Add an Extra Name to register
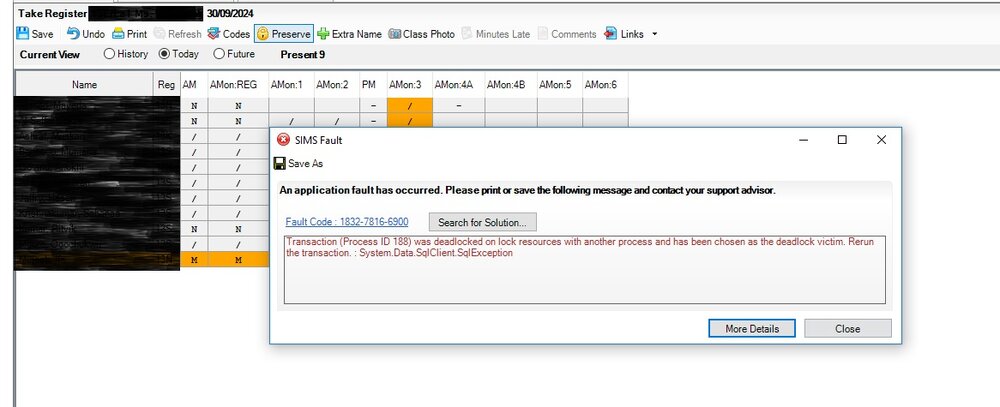 pos(349,34)
